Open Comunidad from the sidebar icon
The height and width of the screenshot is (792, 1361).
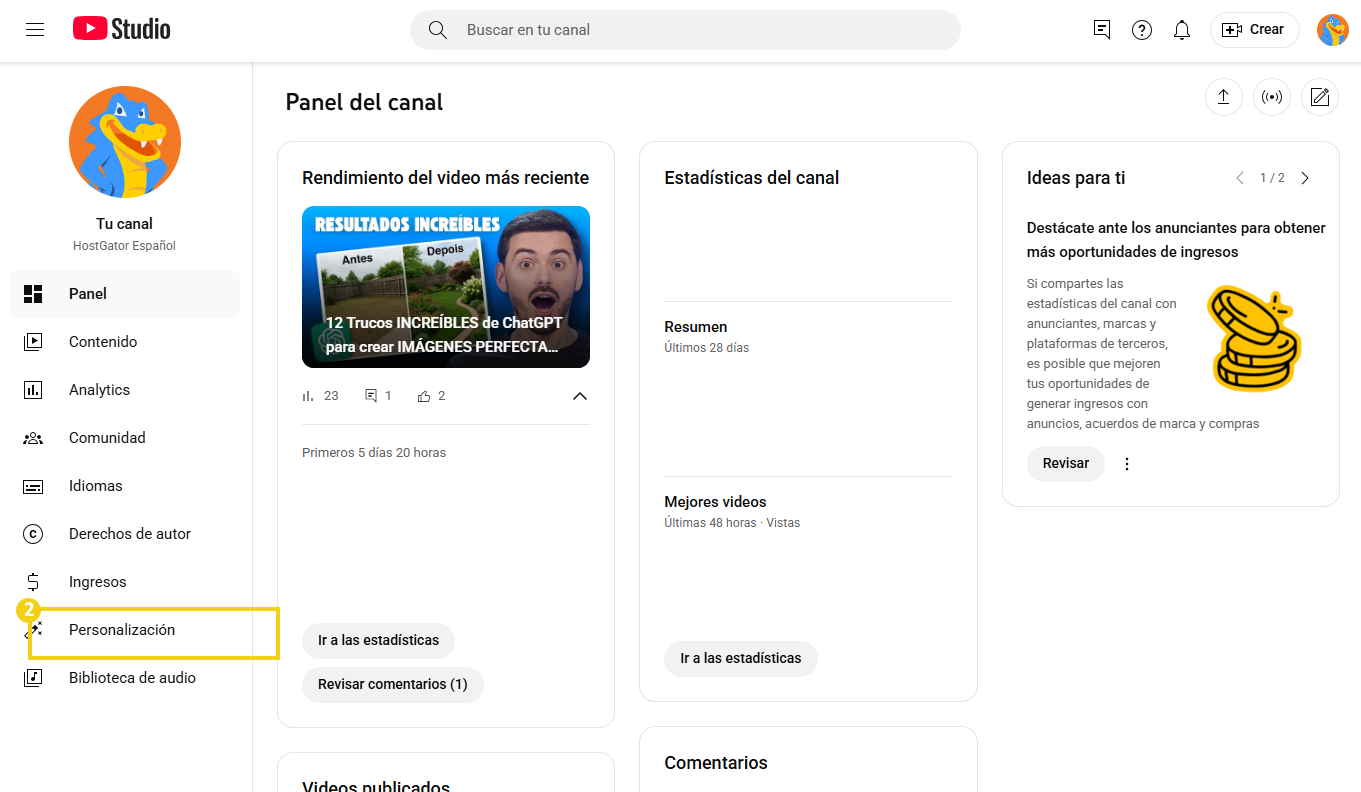tap(33, 437)
